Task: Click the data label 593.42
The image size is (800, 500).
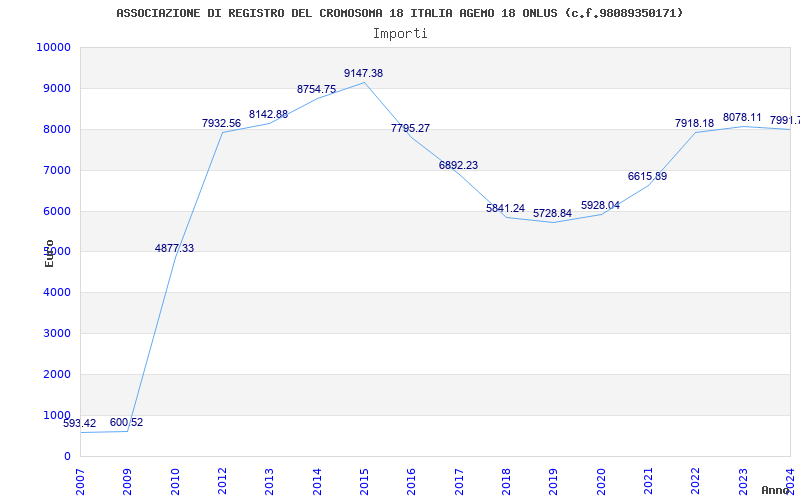Action: click(x=80, y=423)
